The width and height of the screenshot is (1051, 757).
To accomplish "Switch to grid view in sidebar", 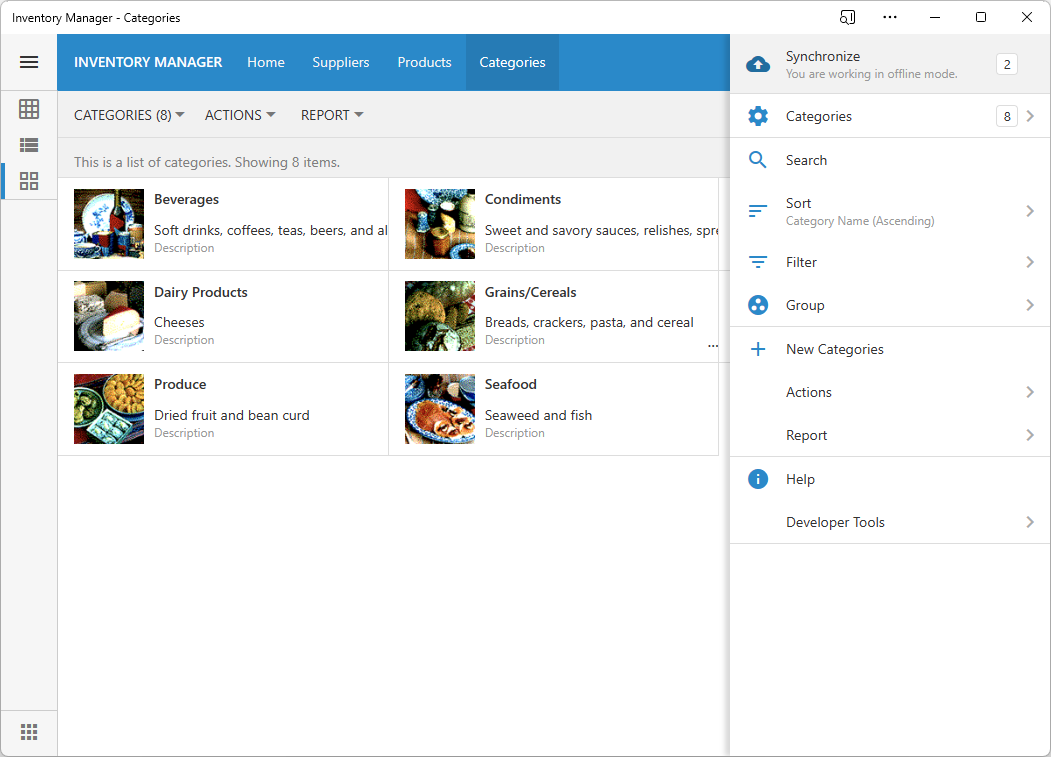I will pyautogui.click(x=29, y=109).
